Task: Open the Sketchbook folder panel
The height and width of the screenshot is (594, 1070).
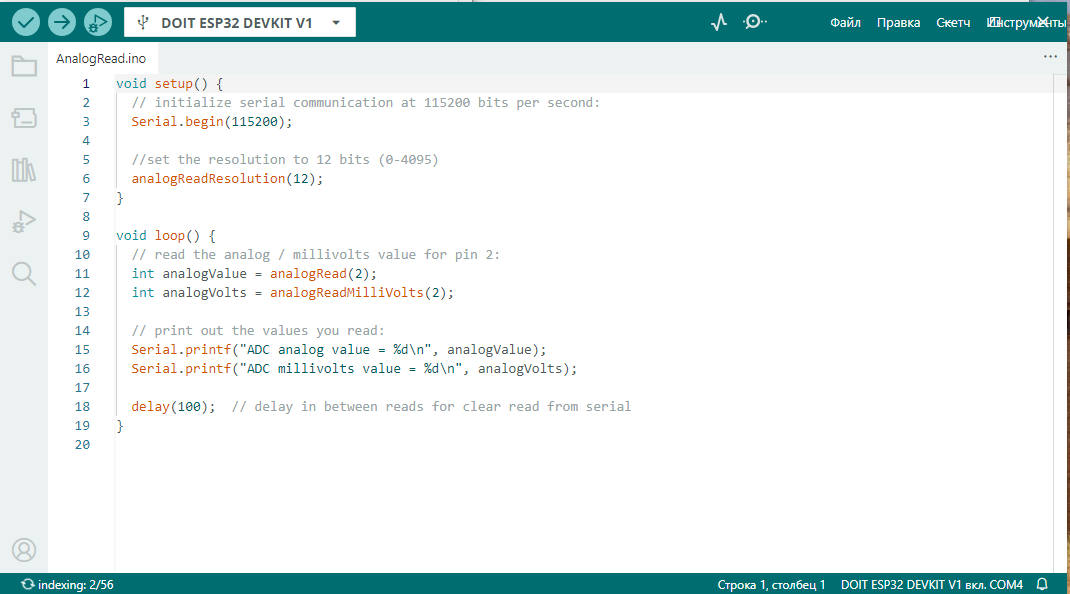Action: tap(24, 67)
